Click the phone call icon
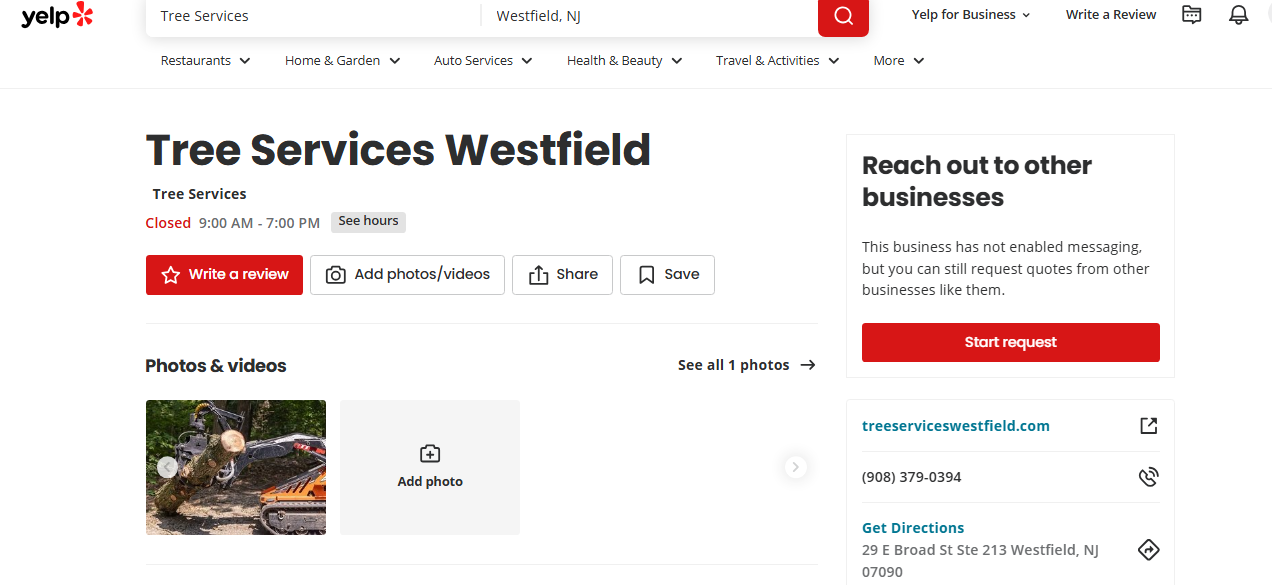This screenshot has width=1272, height=585. [x=1149, y=477]
